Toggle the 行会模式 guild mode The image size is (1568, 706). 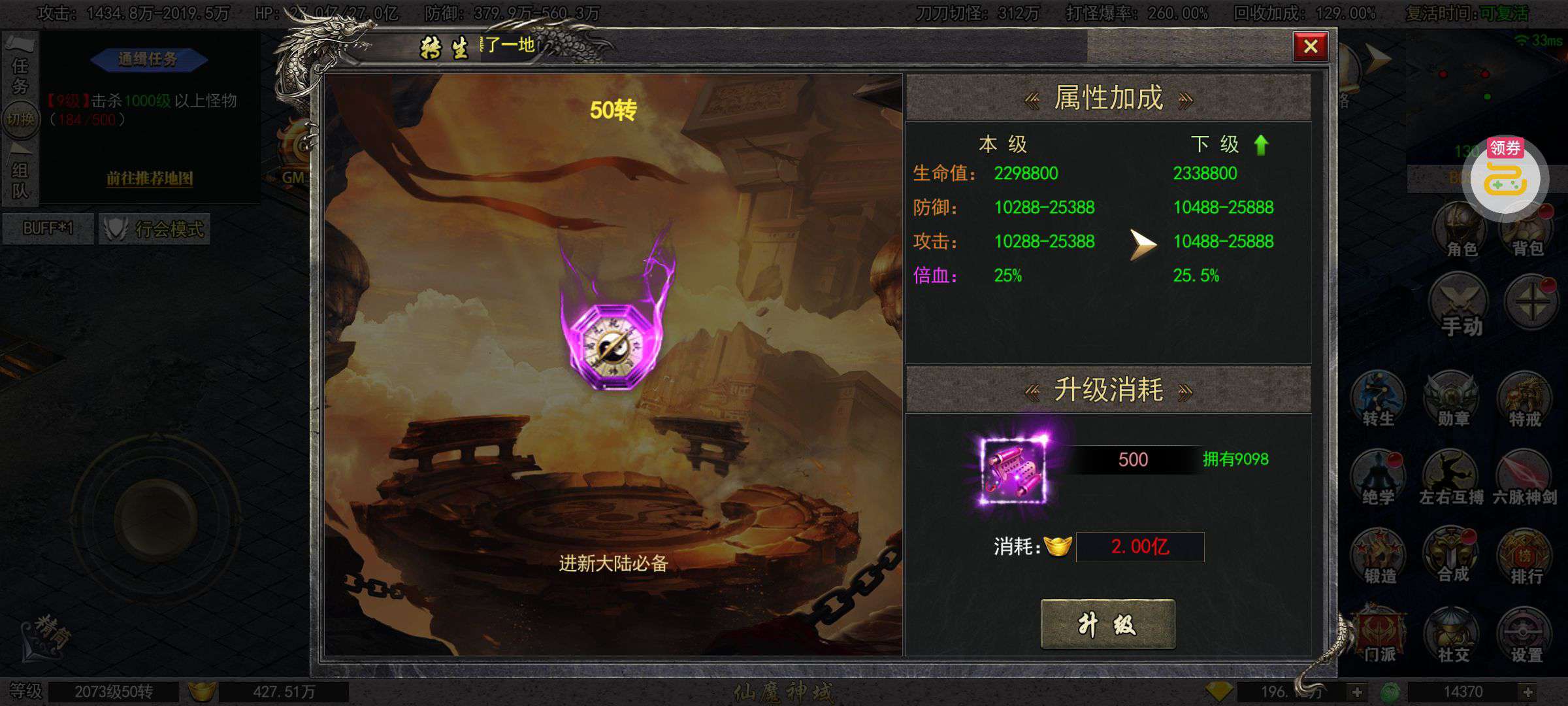tap(154, 229)
